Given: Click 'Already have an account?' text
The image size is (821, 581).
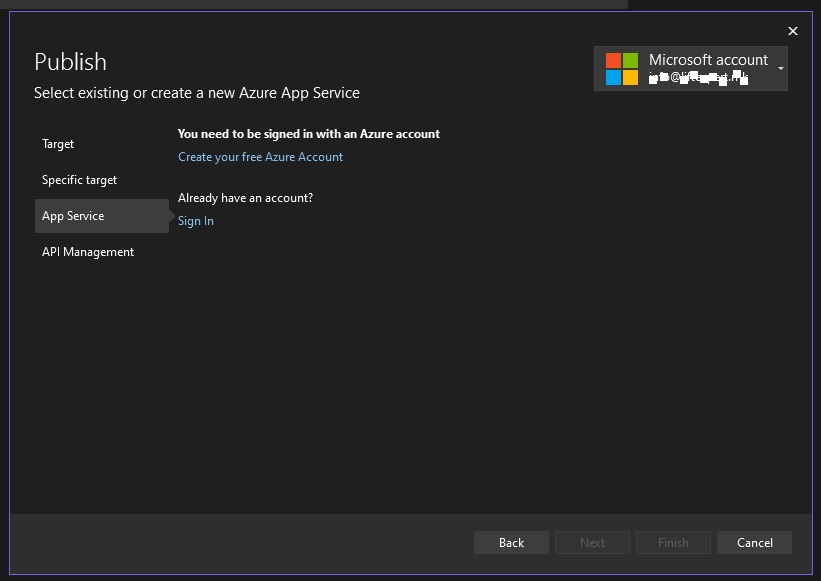Looking at the screenshot, I should [246, 198].
